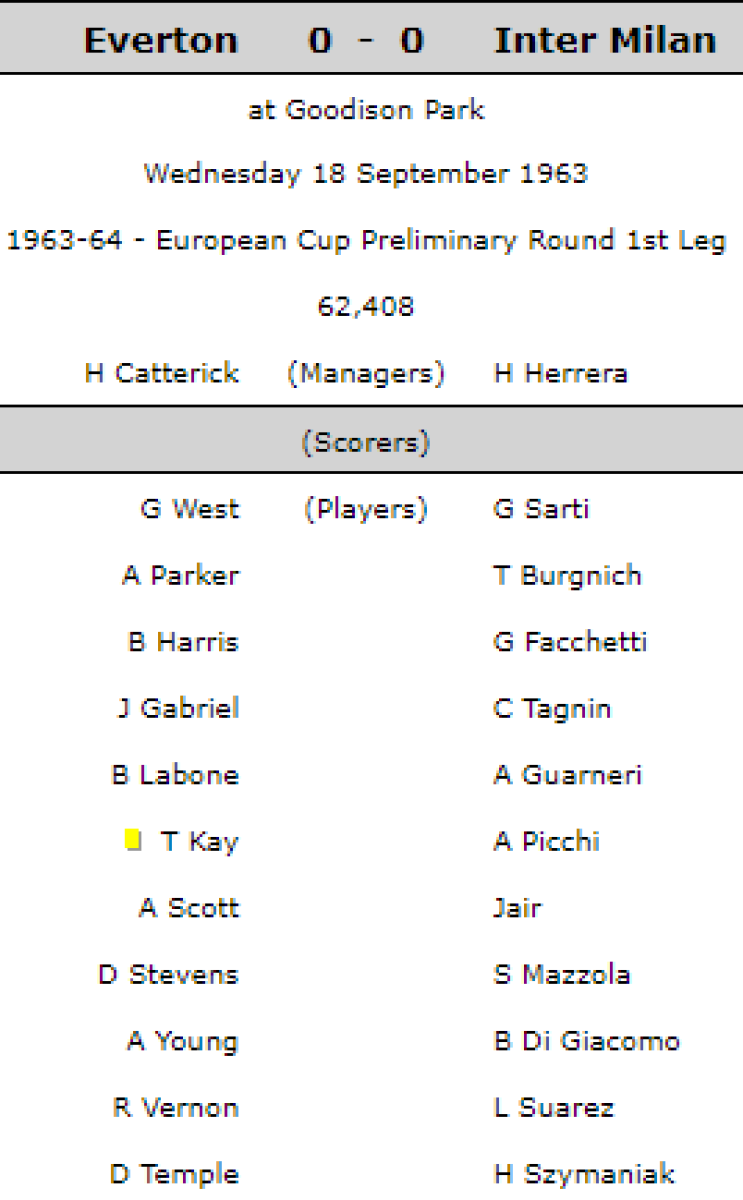Open the Everton team name in header
This screenshot has height=1200, width=743.
pos(161,41)
